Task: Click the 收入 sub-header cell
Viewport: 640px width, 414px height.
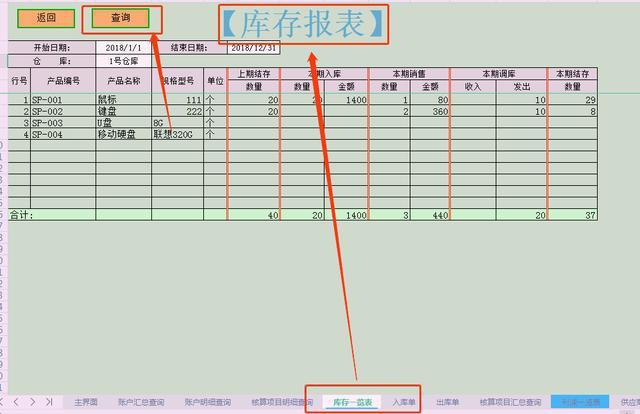Action: coord(473,87)
